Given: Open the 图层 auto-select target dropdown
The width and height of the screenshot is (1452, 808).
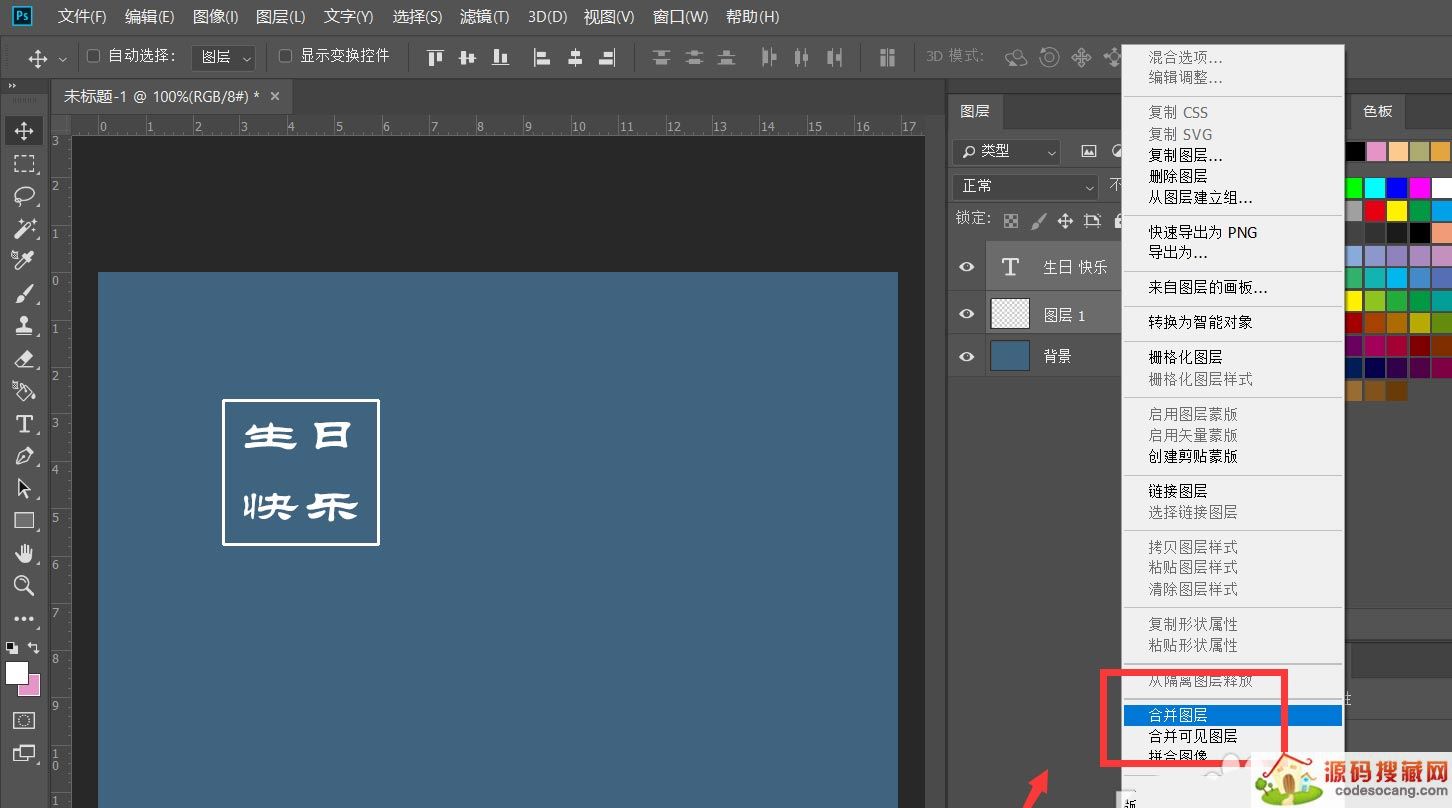Looking at the screenshot, I should (x=223, y=57).
